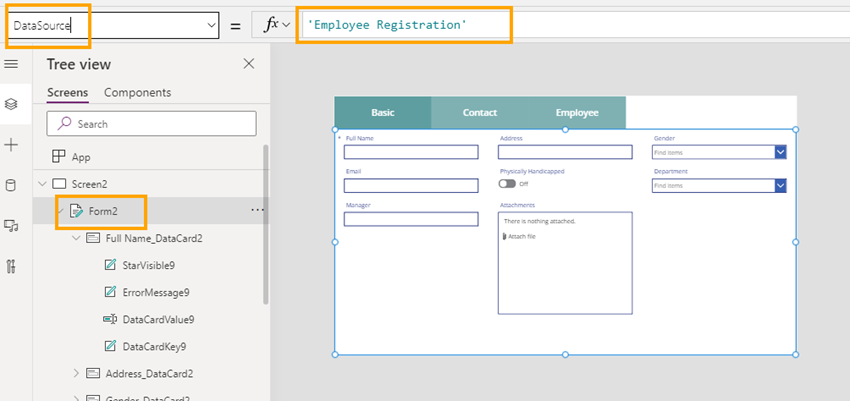Select the Employee tab on the form
The width and height of the screenshot is (850, 401).
coord(577,113)
